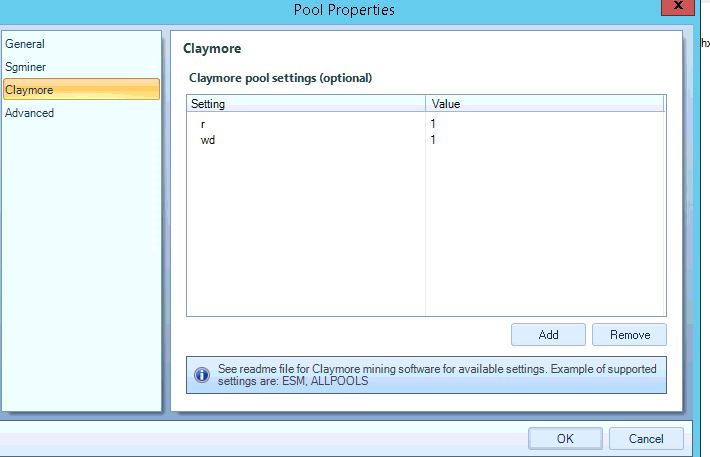Click the value 1 for setting wd
This screenshot has width=710, height=457.
pyautogui.click(x=433, y=140)
